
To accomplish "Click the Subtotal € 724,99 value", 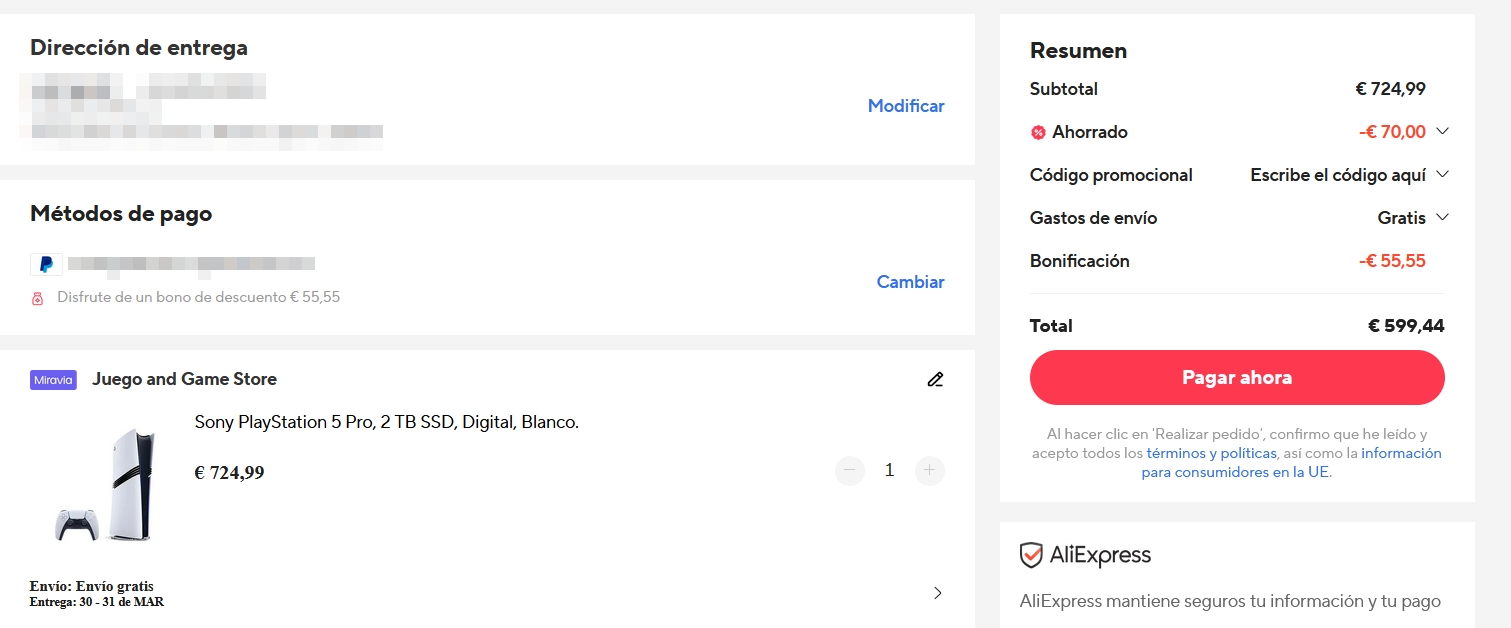I will [1390, 89].
